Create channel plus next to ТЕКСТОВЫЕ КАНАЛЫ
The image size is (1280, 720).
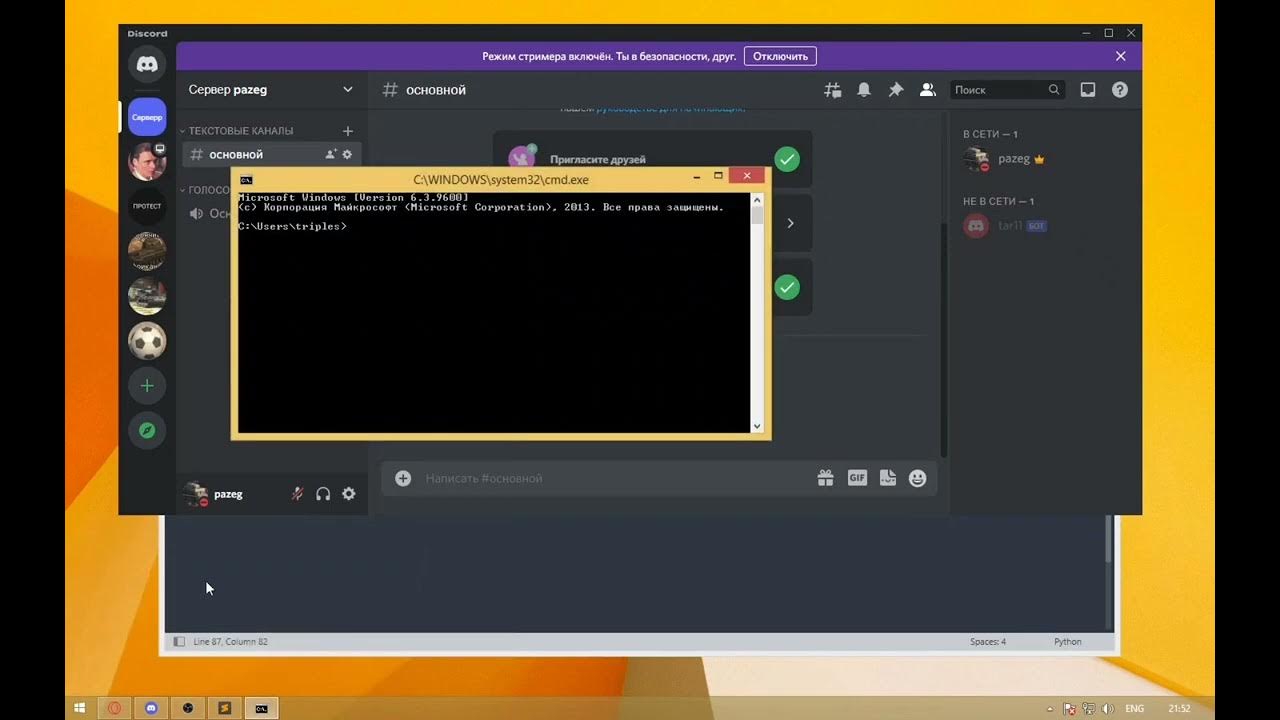[348, 131]
